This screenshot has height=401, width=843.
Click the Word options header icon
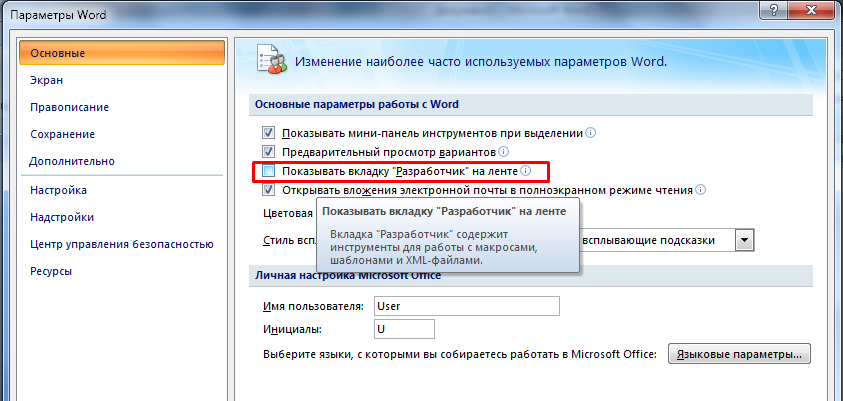click(x=273, y=61)
